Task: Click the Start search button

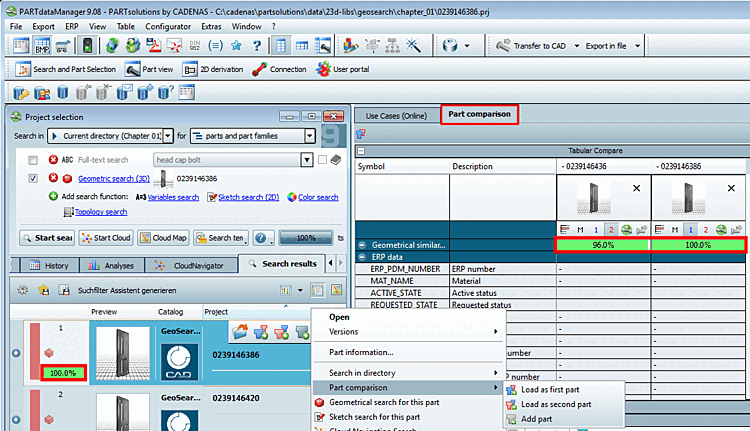Action: (47, 238)
